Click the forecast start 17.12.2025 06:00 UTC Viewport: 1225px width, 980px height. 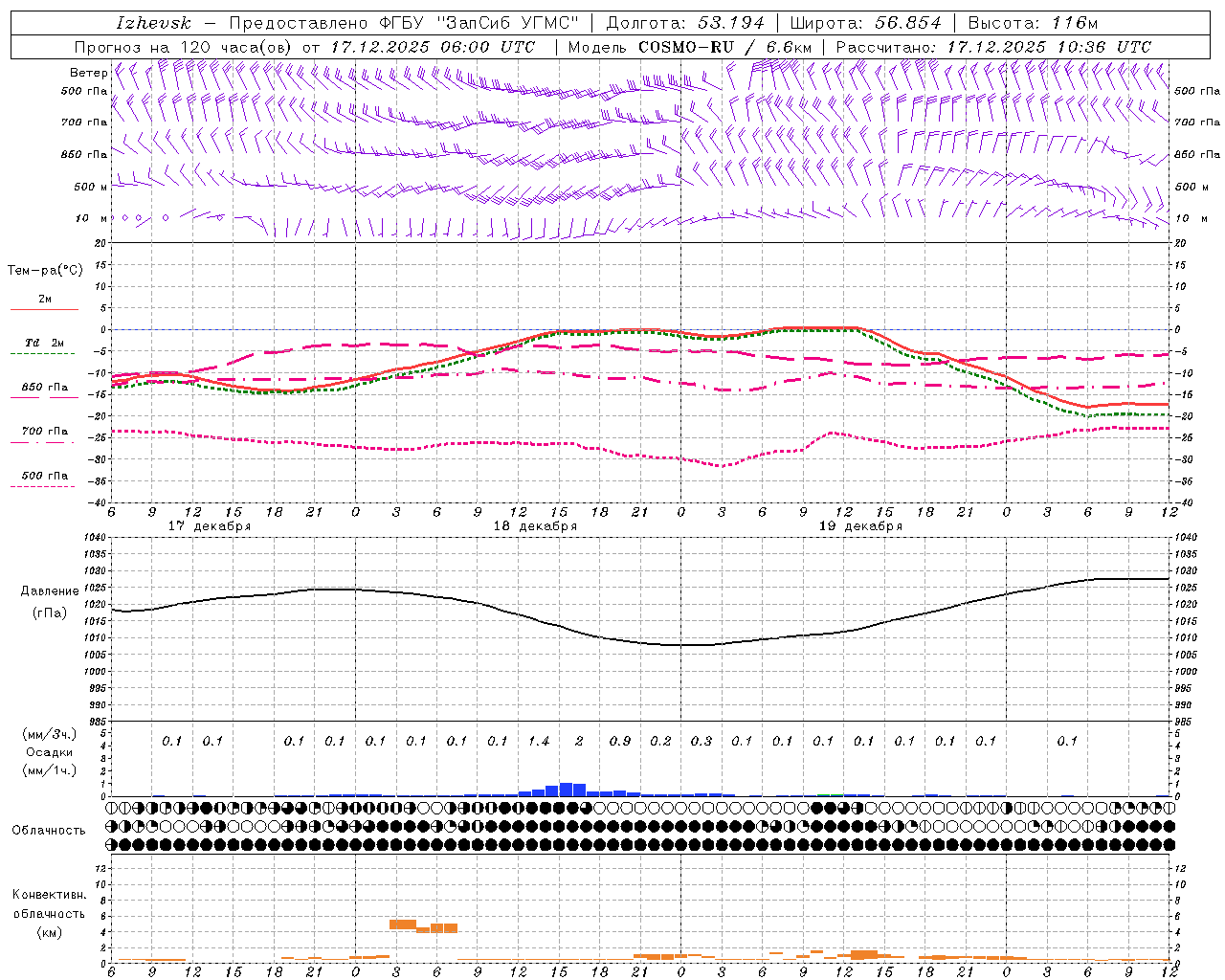[433, 47]
